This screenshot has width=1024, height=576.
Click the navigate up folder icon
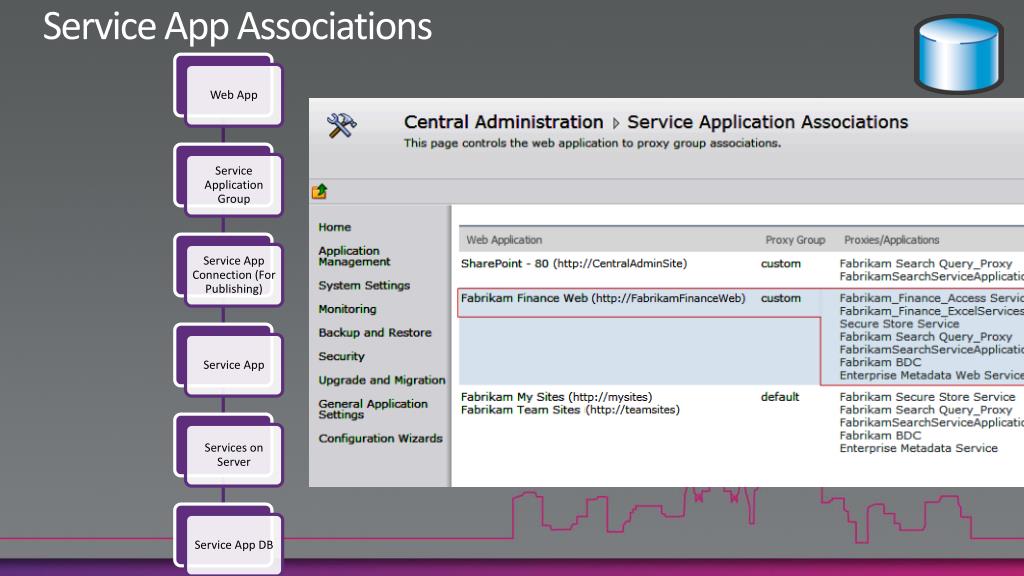pos(319,191)
